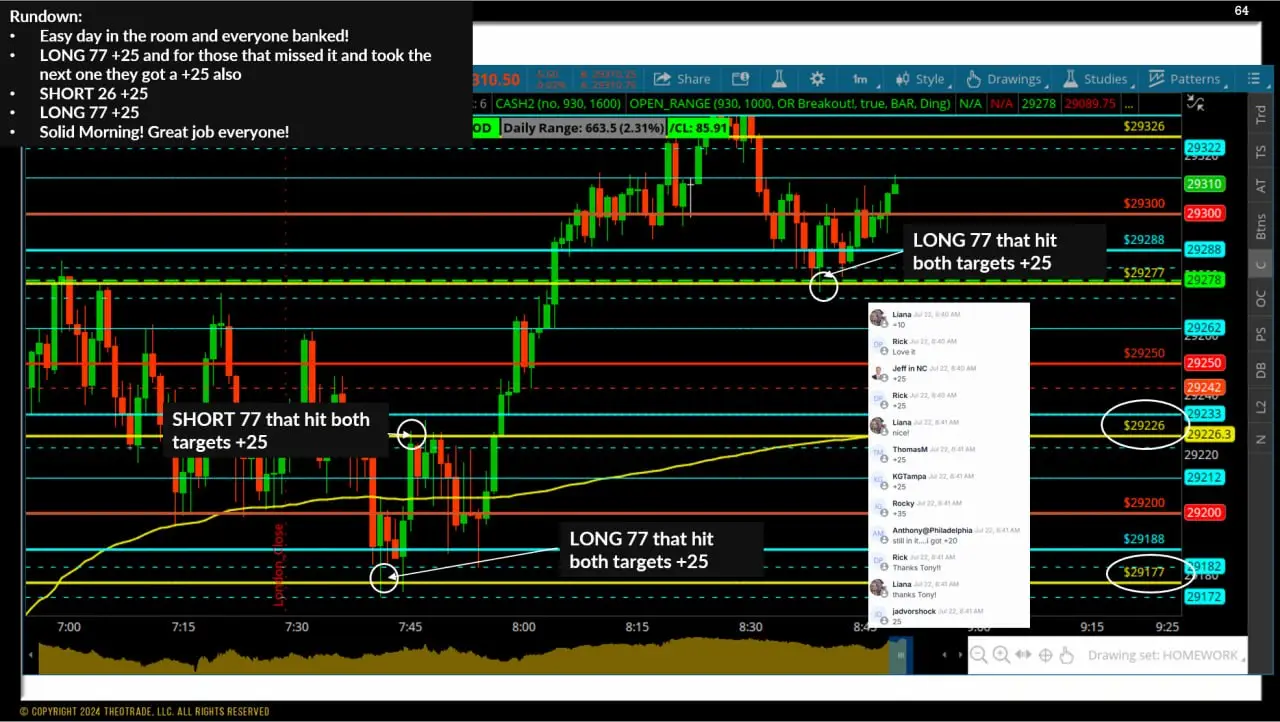The image size is (1280, 722).
Task: Select the crosshair cursor tool
Action: point(1045,655)
